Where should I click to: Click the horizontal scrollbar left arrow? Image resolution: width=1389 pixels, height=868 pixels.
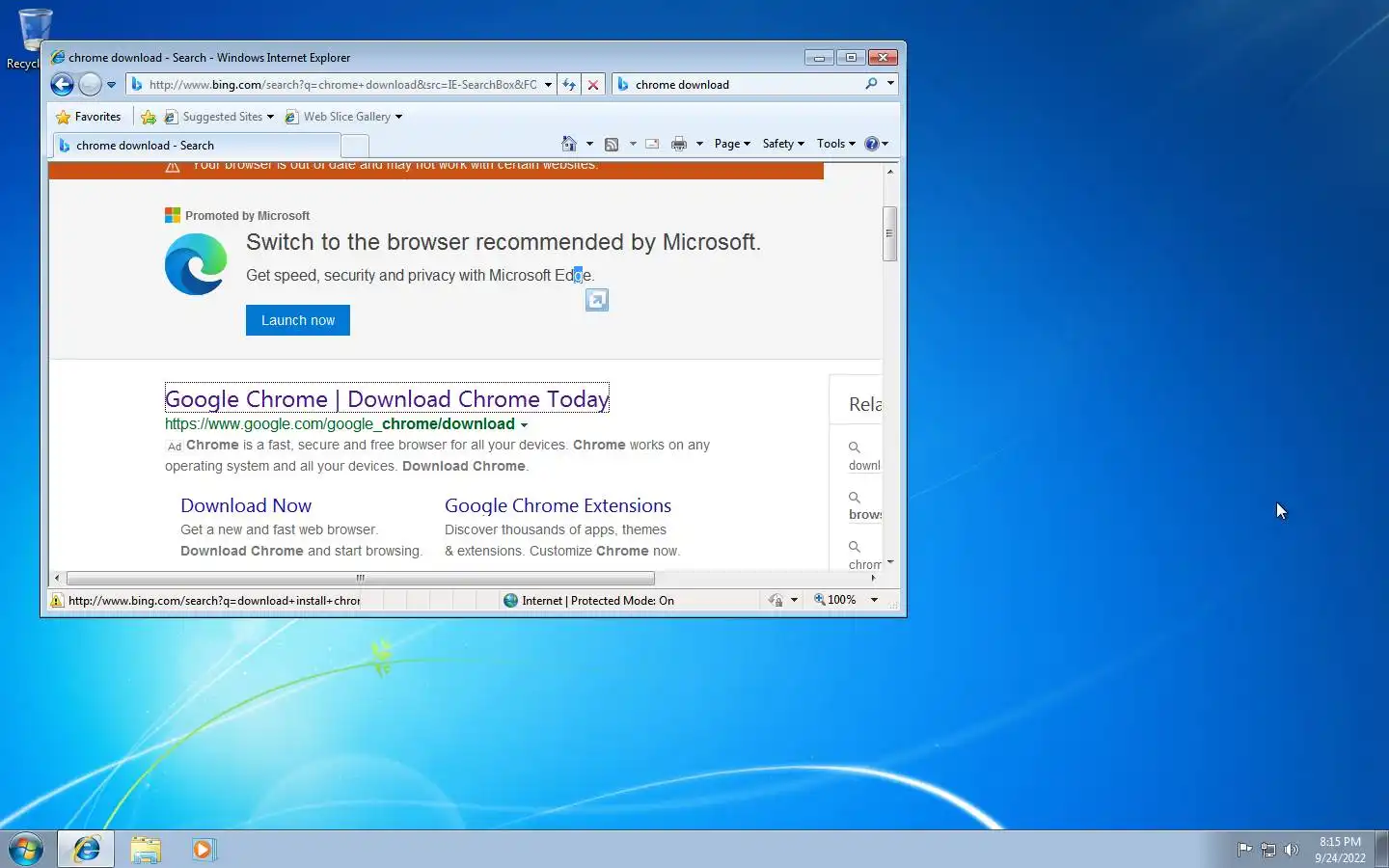[57, 579]
